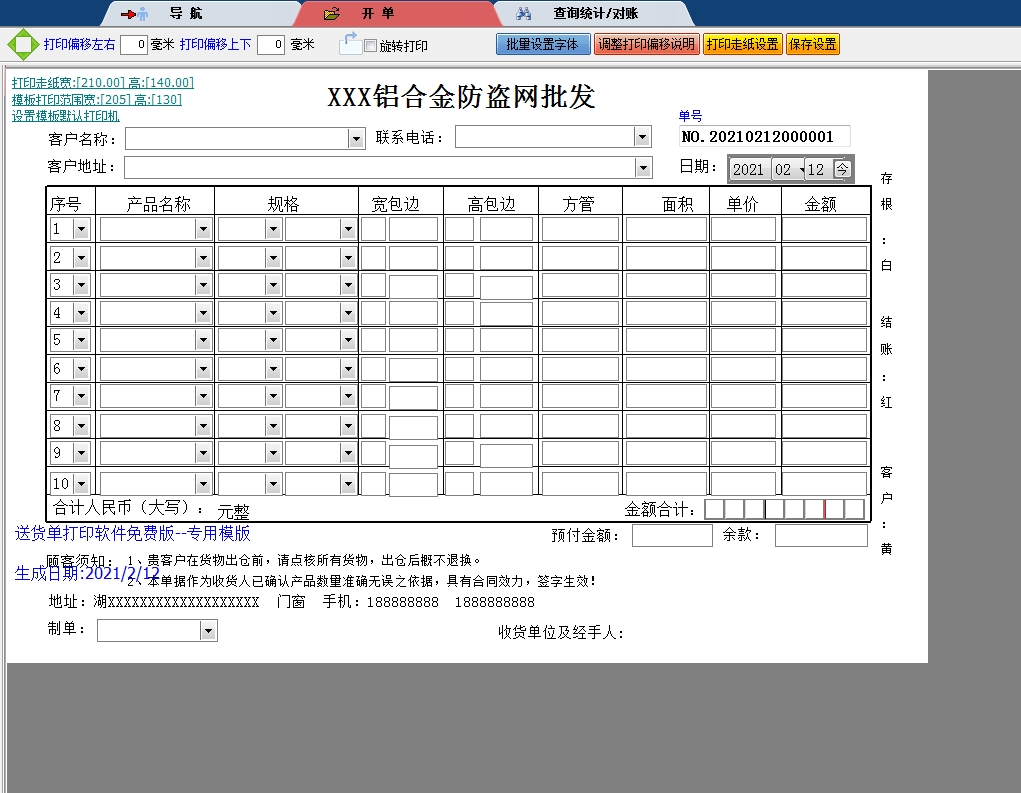The image size is (1021, 793).
Task: Open the 制单 dropdown
Action: pyautogui.click(x=208, y=631)
